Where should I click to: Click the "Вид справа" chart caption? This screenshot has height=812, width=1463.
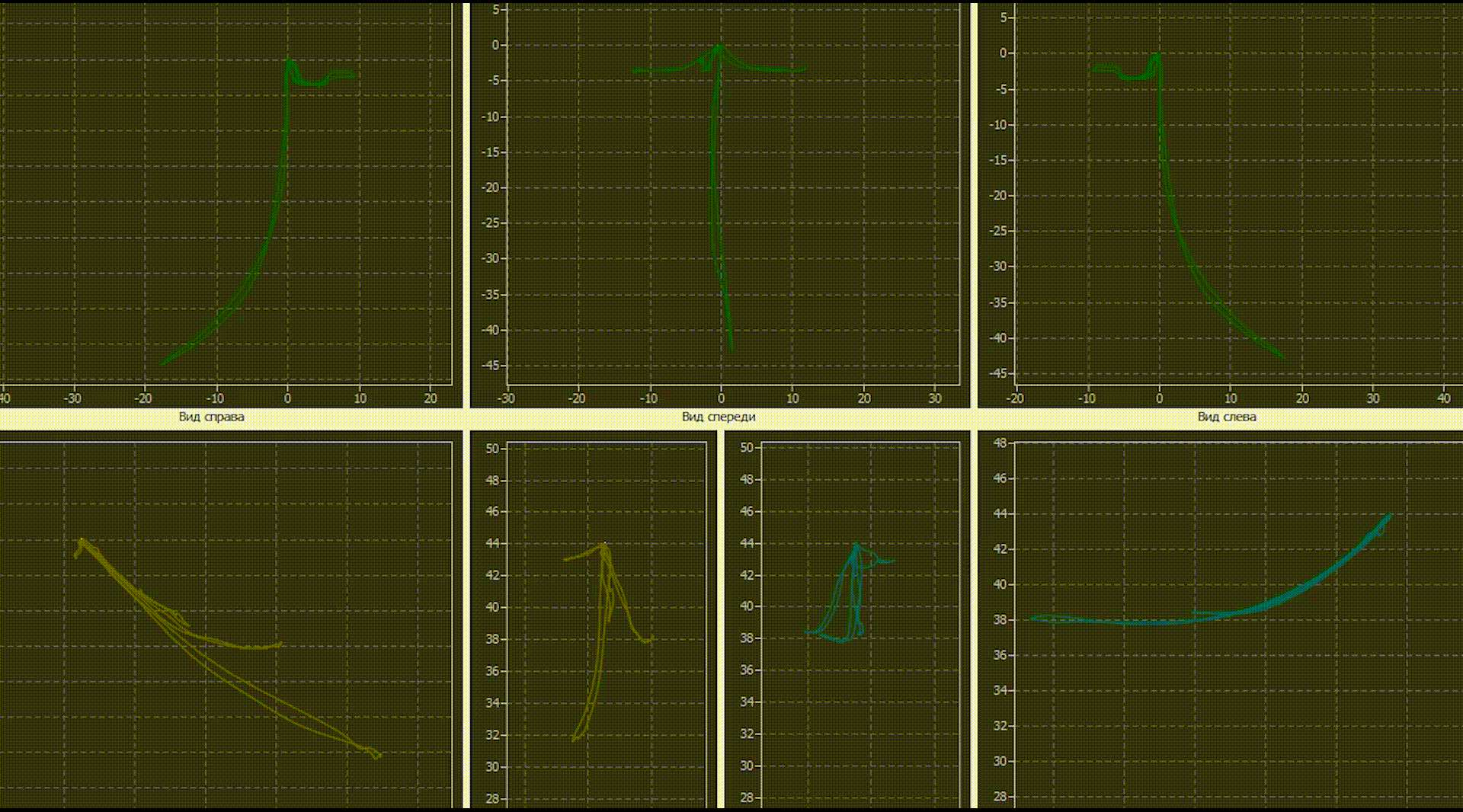(x=211, y=417)
